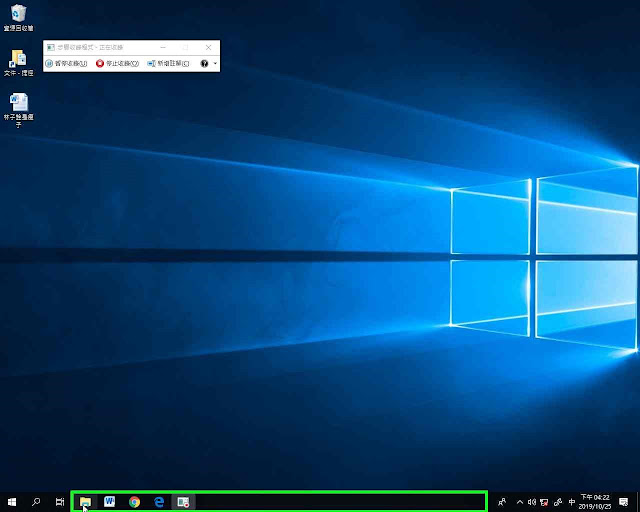Switch to Steps Recorder taskbar icon
This screenshot has height=512, width=640.
tap(183, 502)
